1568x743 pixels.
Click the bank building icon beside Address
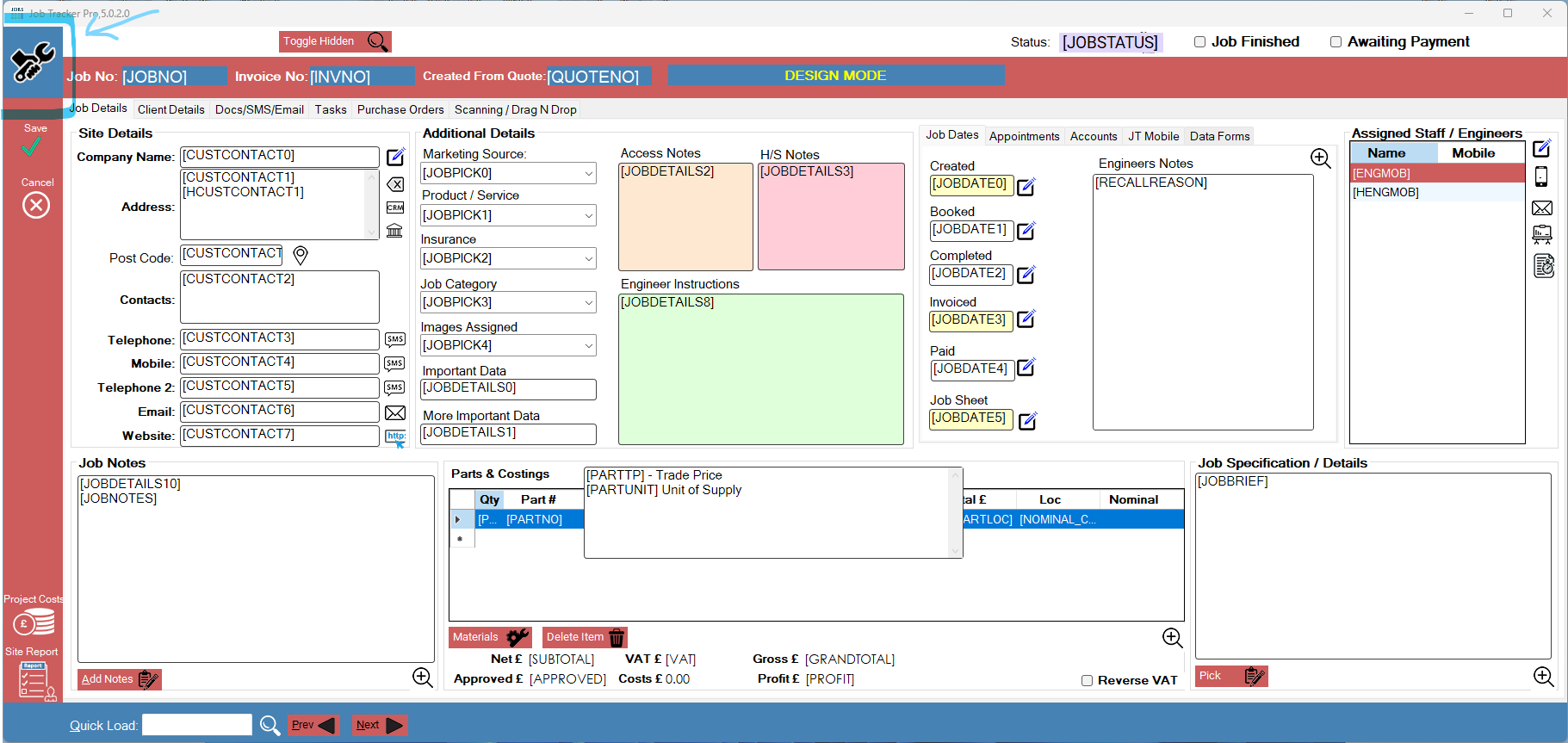click(x=394, y=230)
